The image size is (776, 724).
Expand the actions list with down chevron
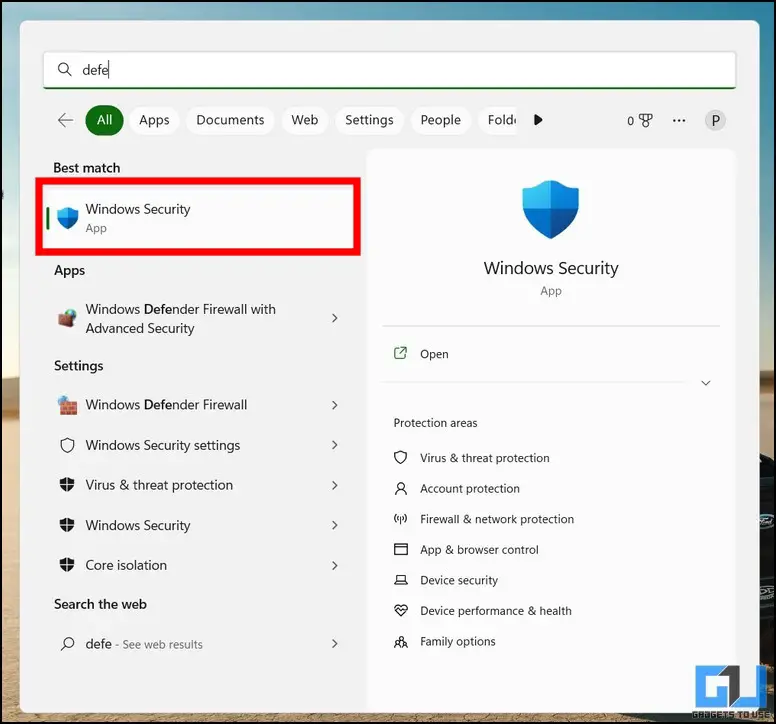coord(706,383)
